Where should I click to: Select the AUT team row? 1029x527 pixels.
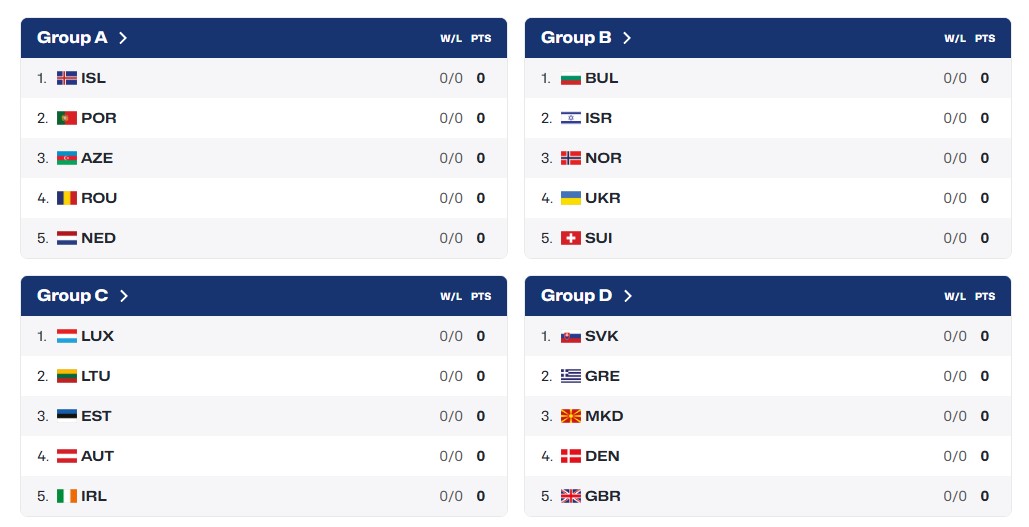click(264, 456)
